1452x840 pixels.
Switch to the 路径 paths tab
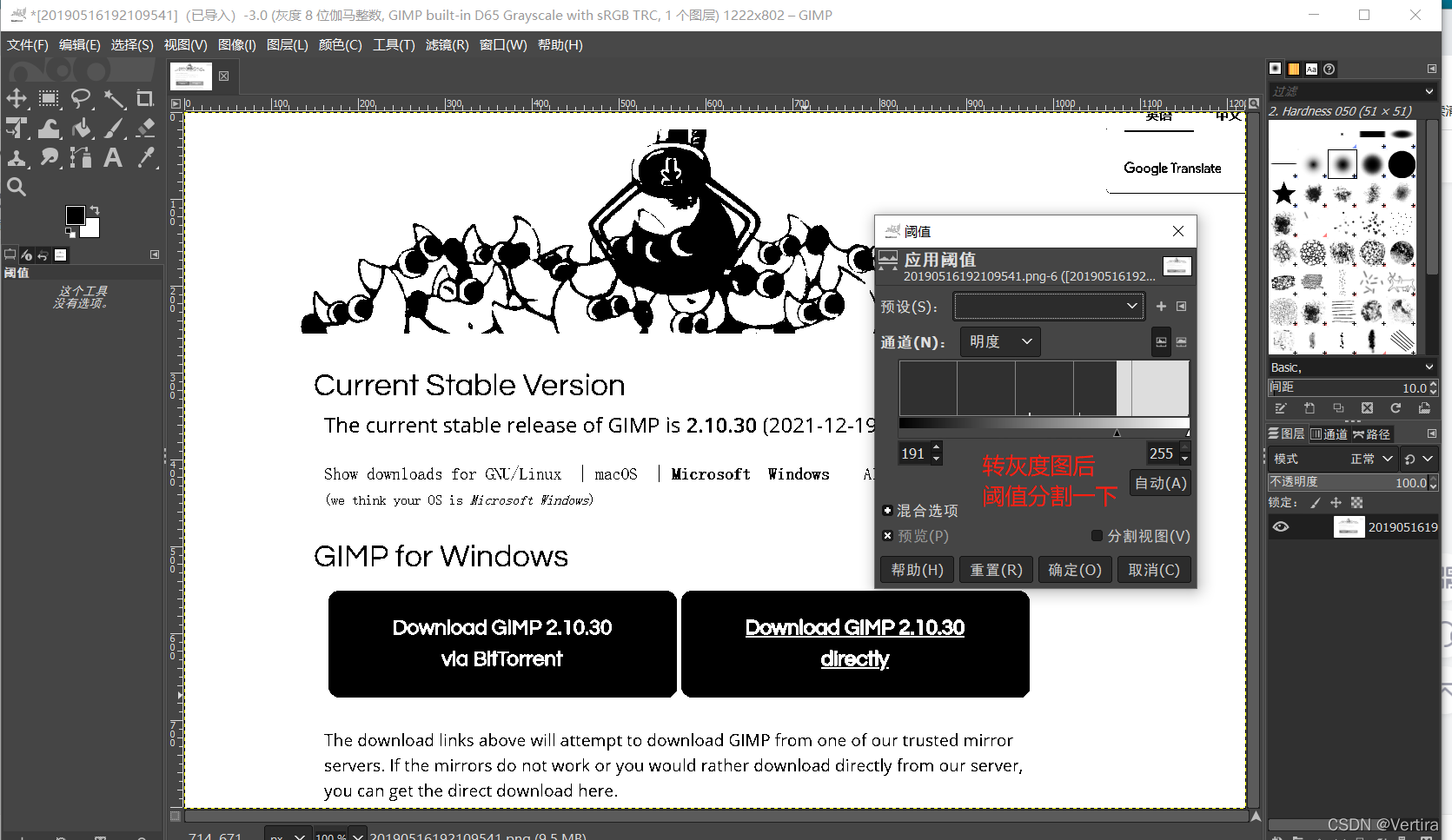coord(1371,433)
